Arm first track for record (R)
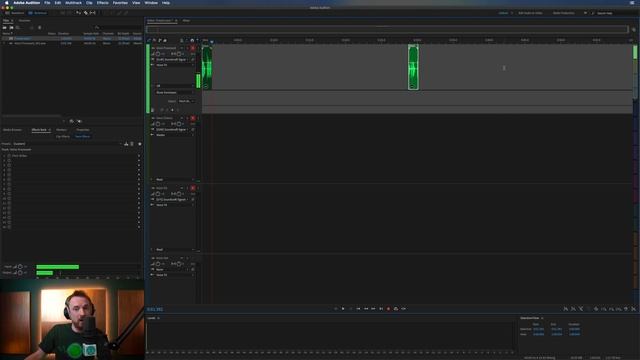Viewport: 640px width, 360px height. [x=193, y=48]
